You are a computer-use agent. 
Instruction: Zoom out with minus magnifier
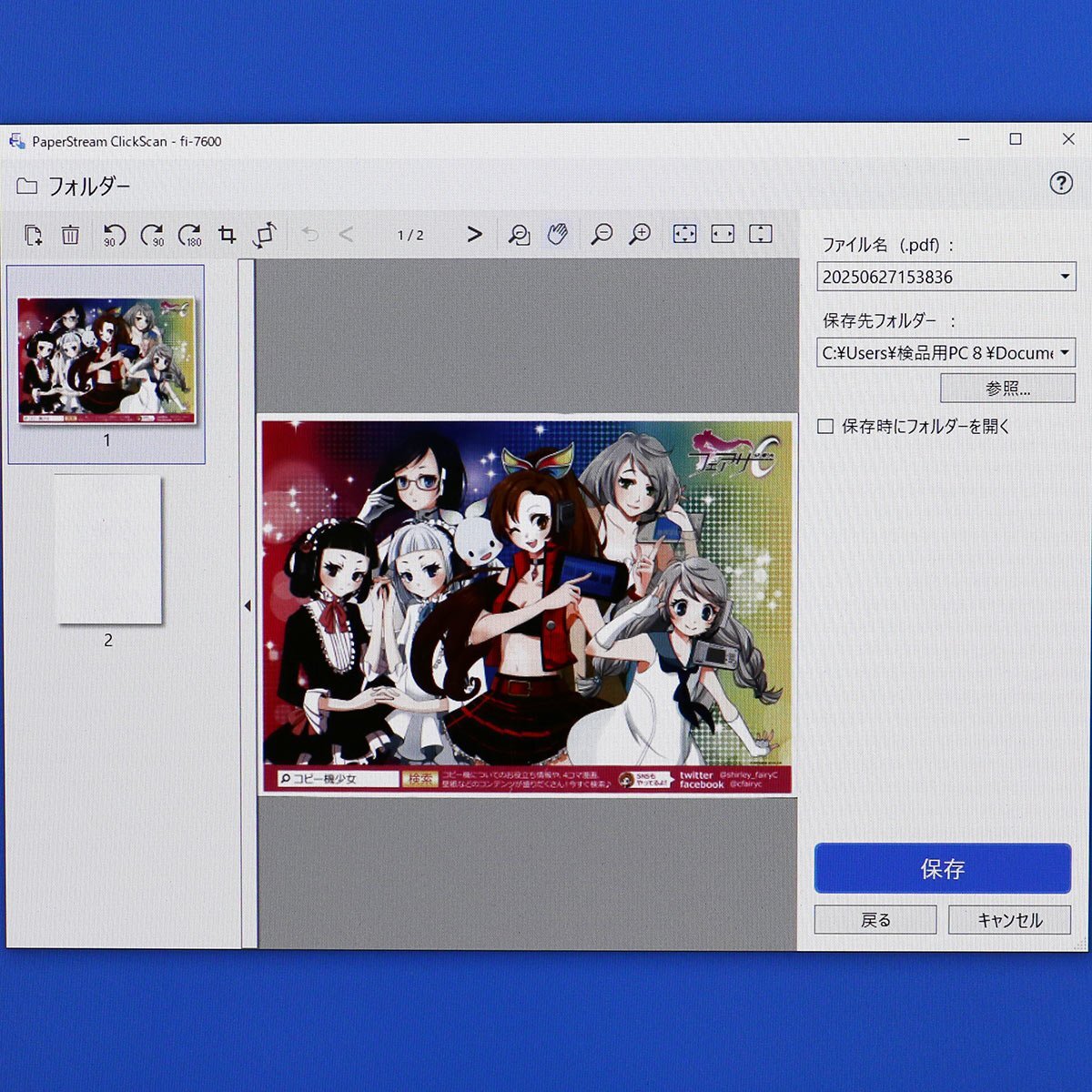point(602,235)
